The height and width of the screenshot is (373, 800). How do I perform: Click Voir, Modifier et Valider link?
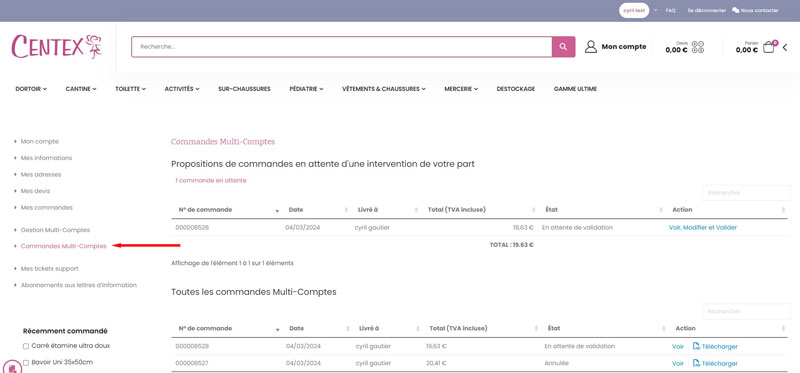703,228
